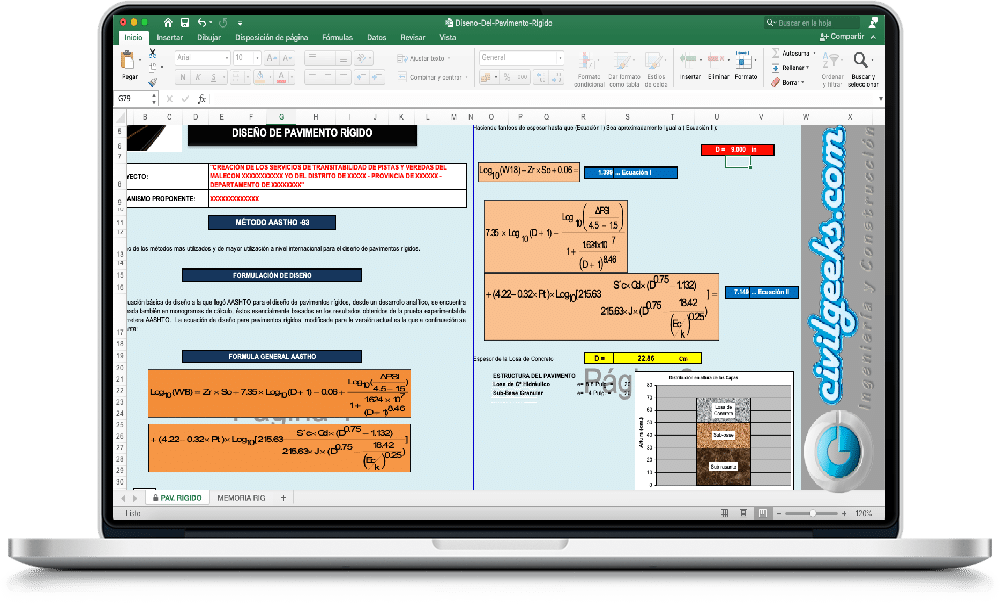The image size is (1000, 604).
Task: Open the Customize Quick Access Toolbar dropdown
Action: [240, 23]
